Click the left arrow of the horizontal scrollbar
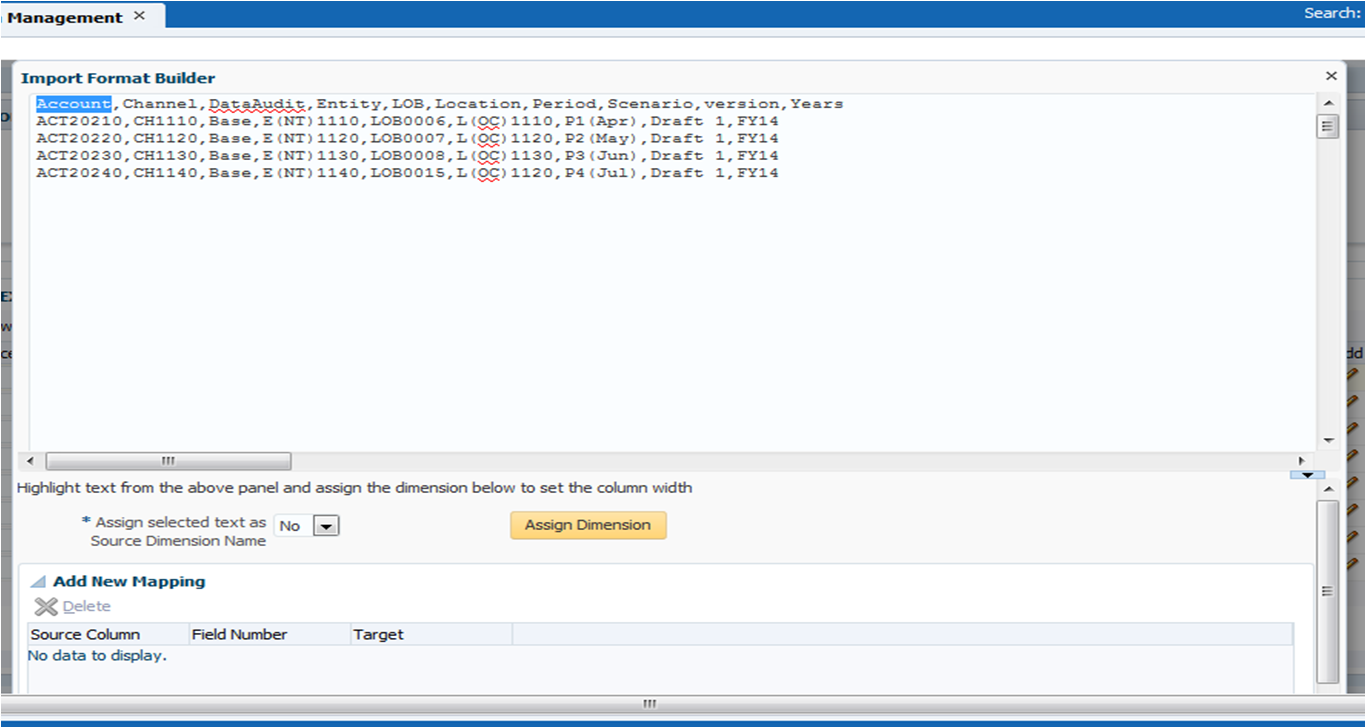 30,461
